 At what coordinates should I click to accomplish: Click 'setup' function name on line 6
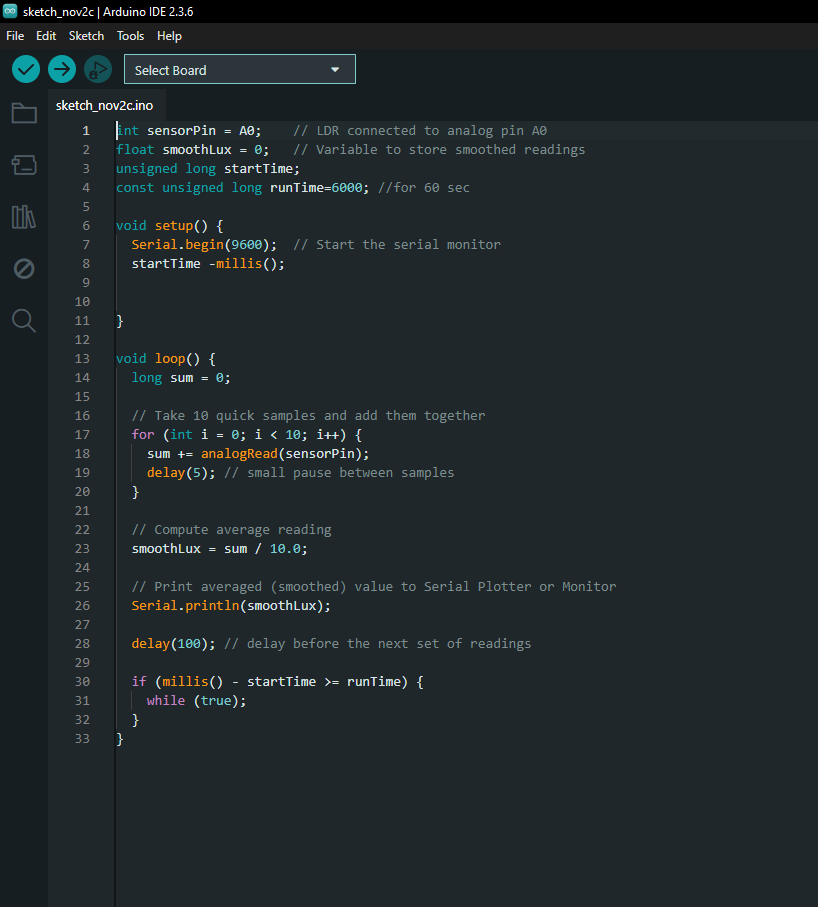[x=174, y=226]
